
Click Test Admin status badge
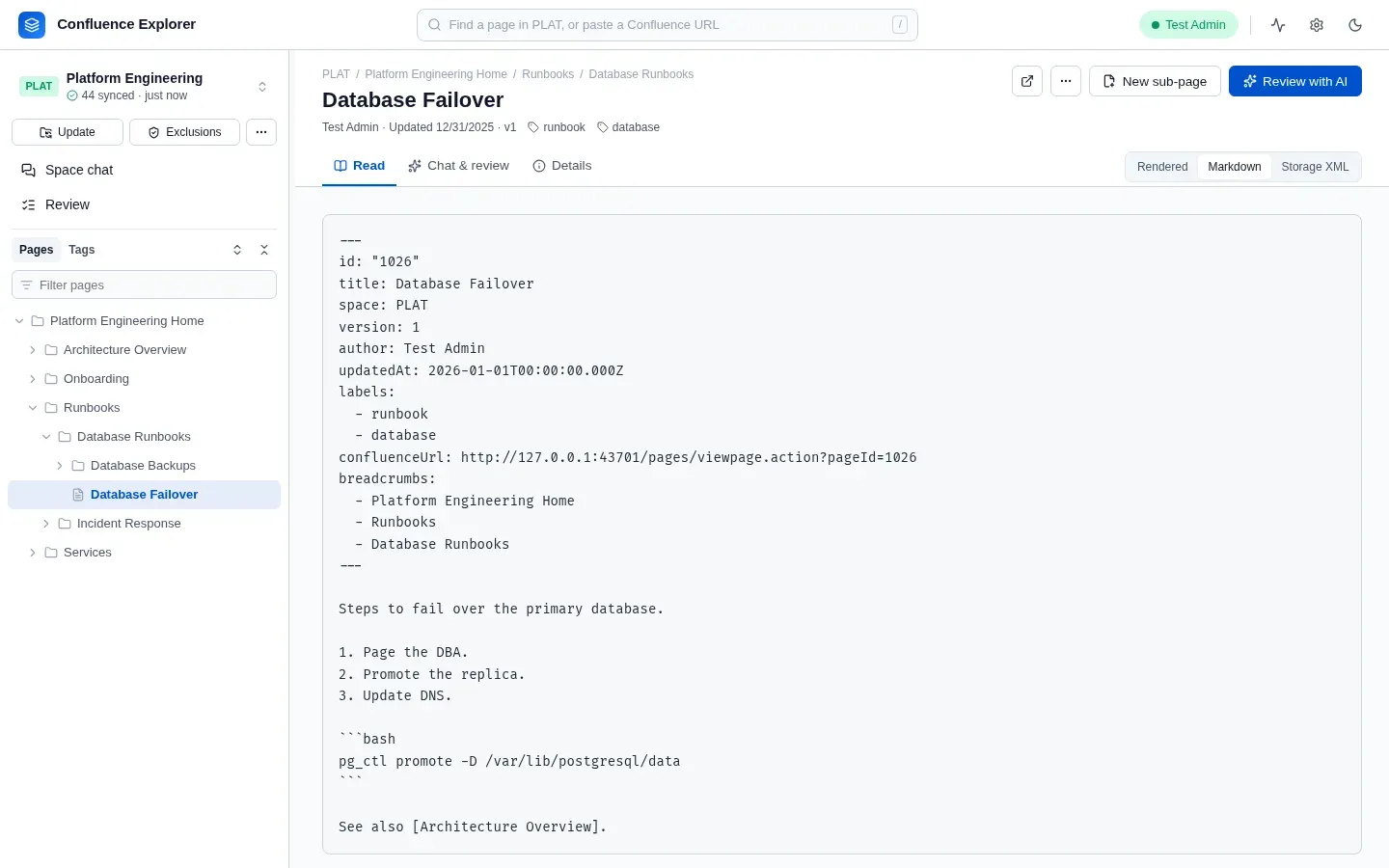point(1188,25)
